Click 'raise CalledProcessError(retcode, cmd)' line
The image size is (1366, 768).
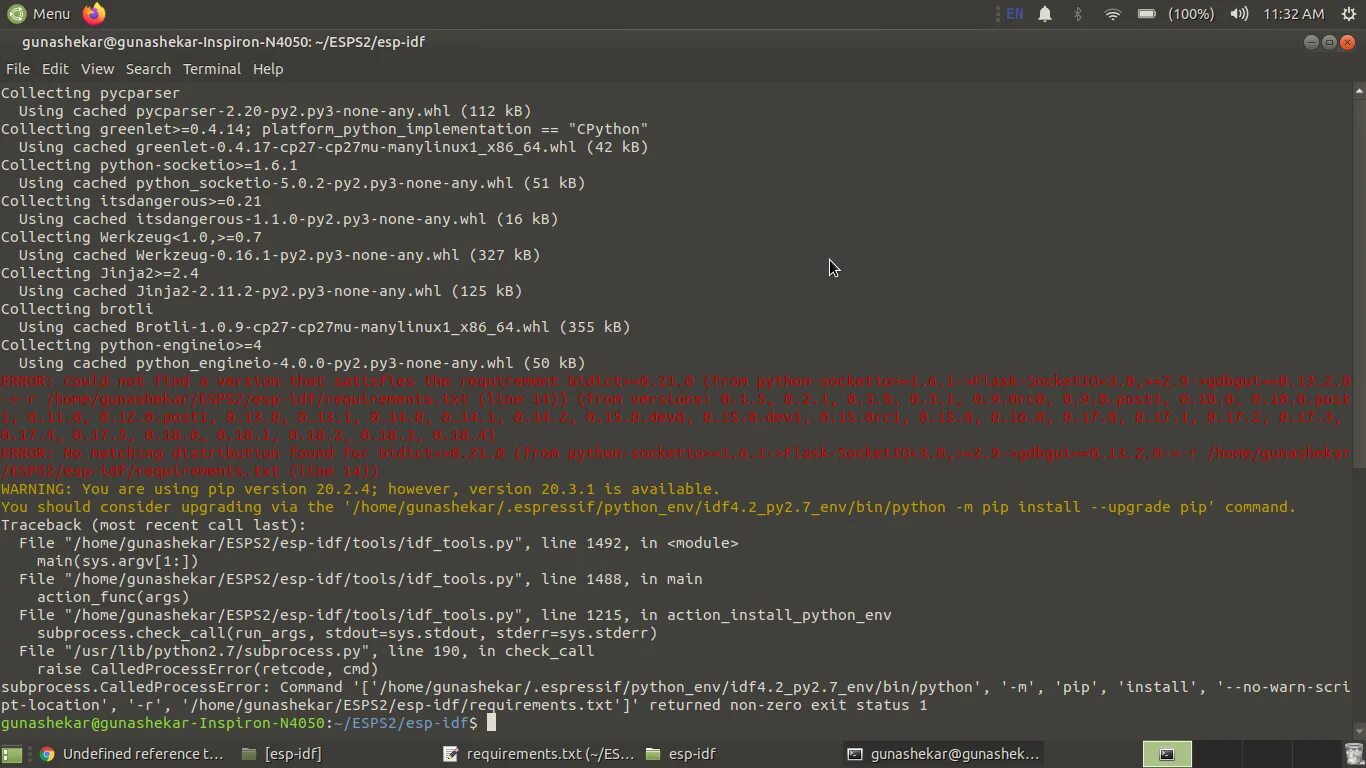[x=208, y=669]
